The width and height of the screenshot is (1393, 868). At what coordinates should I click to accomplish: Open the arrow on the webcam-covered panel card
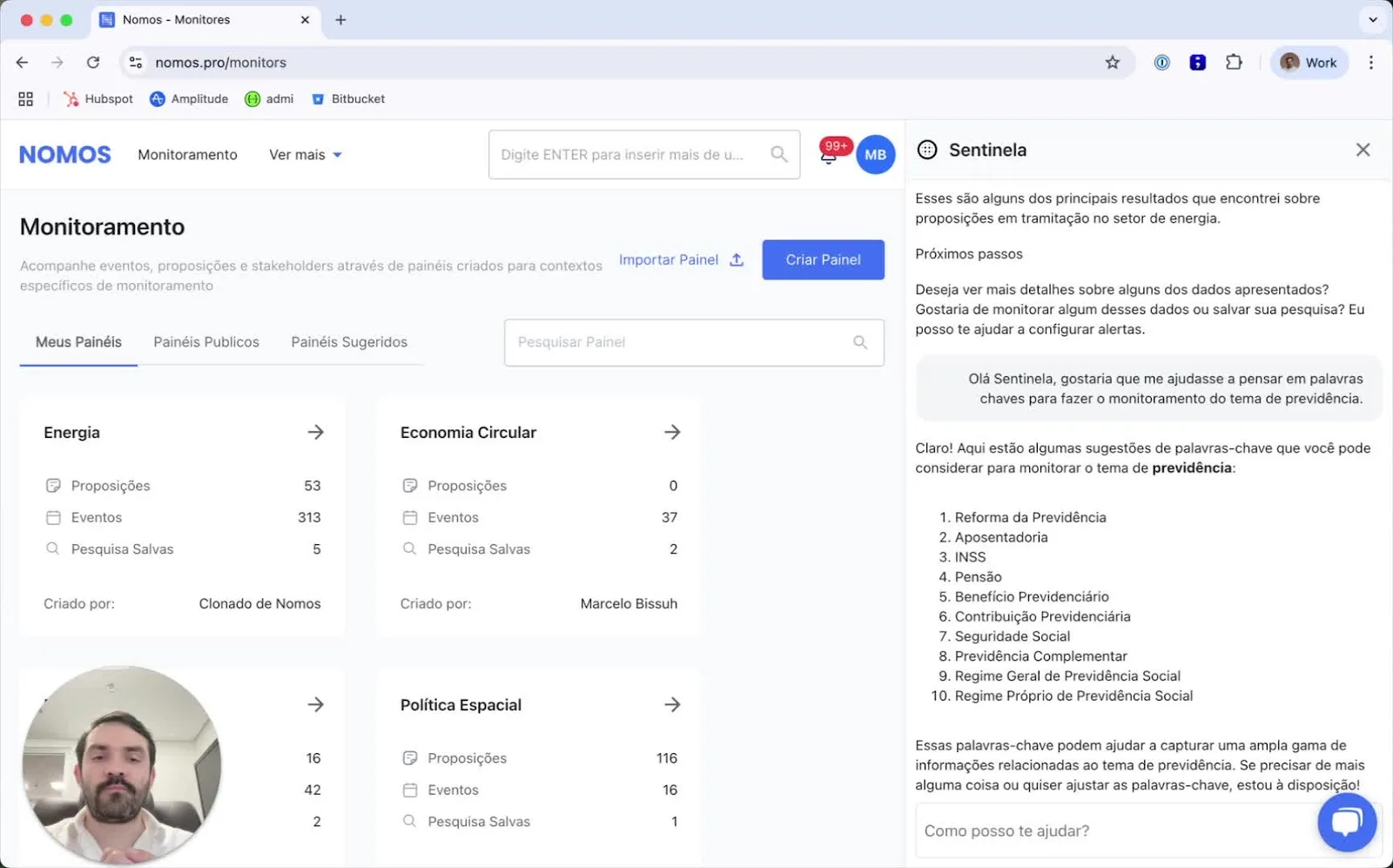(315, 704)
